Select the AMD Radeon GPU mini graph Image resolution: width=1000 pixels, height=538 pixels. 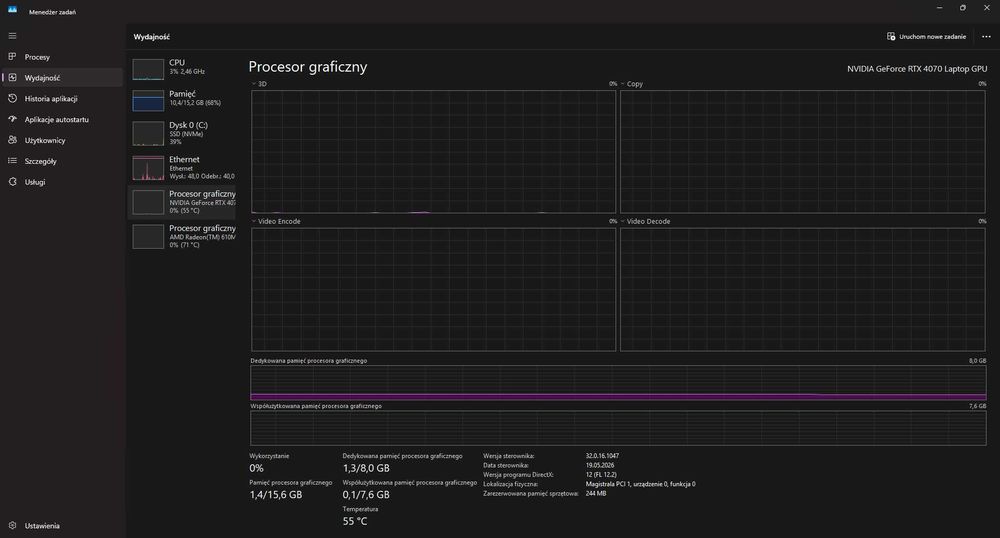click(148, 237)
